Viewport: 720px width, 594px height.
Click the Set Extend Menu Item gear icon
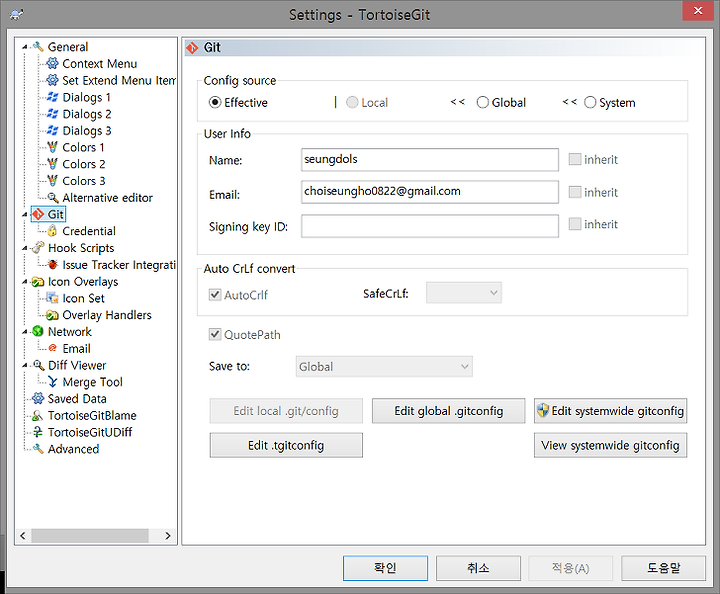[x=53, y=80]
